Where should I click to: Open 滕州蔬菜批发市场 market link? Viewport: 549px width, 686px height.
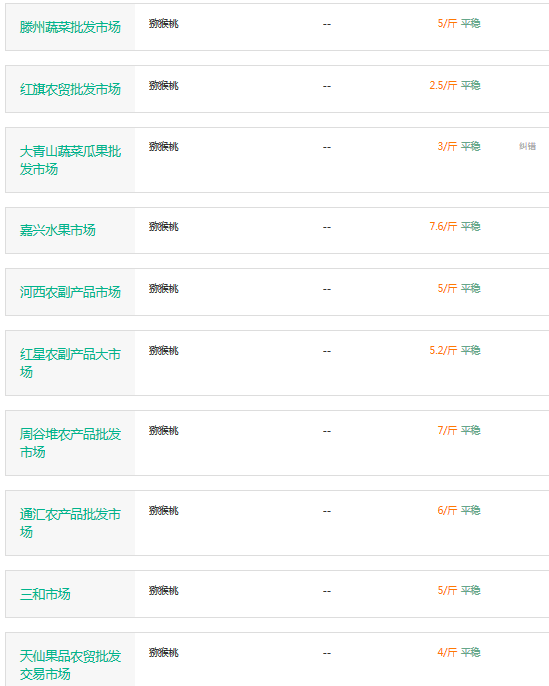[70, 27]
